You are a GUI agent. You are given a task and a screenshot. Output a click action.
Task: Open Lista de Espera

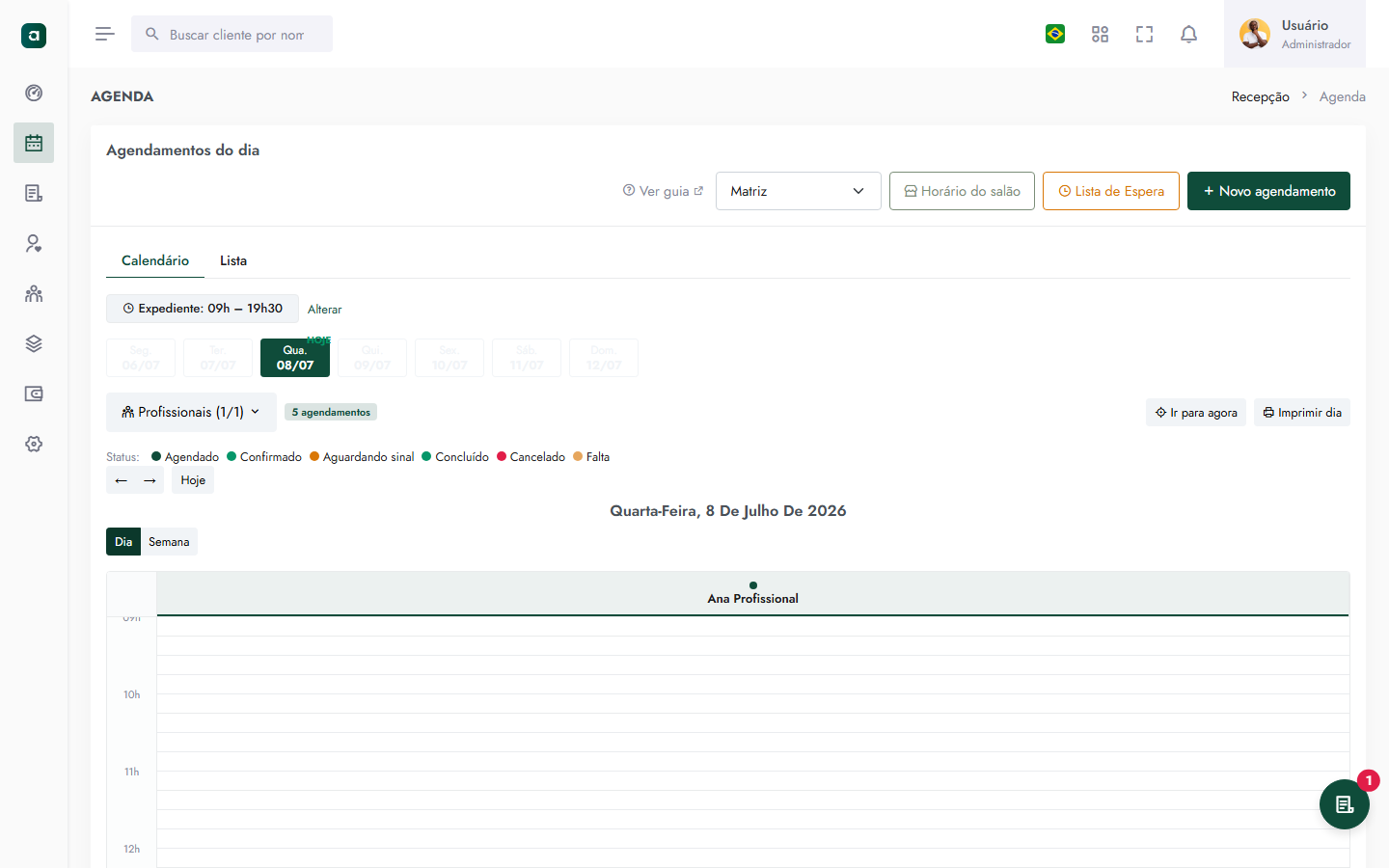1111,191
